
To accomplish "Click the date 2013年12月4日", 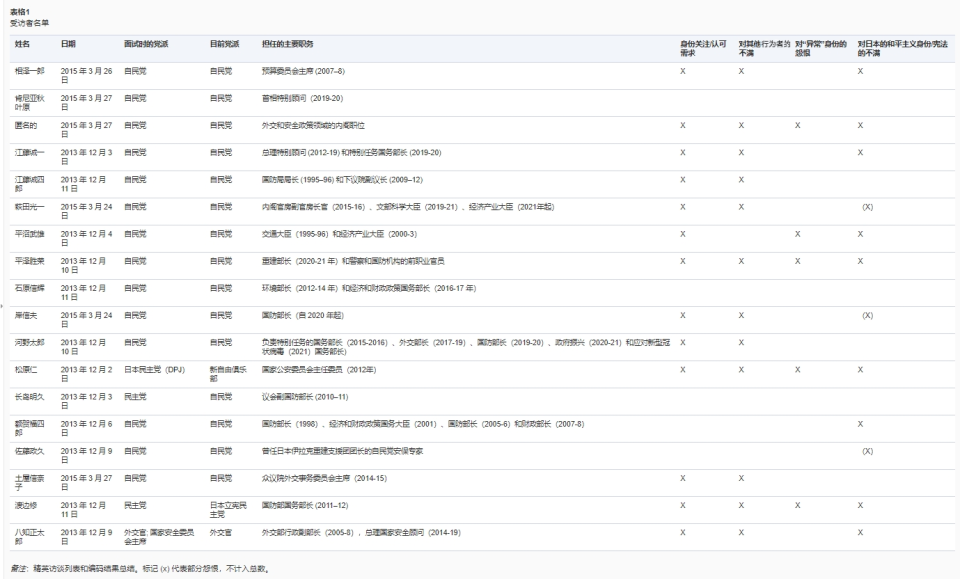I will pos(86,238).
